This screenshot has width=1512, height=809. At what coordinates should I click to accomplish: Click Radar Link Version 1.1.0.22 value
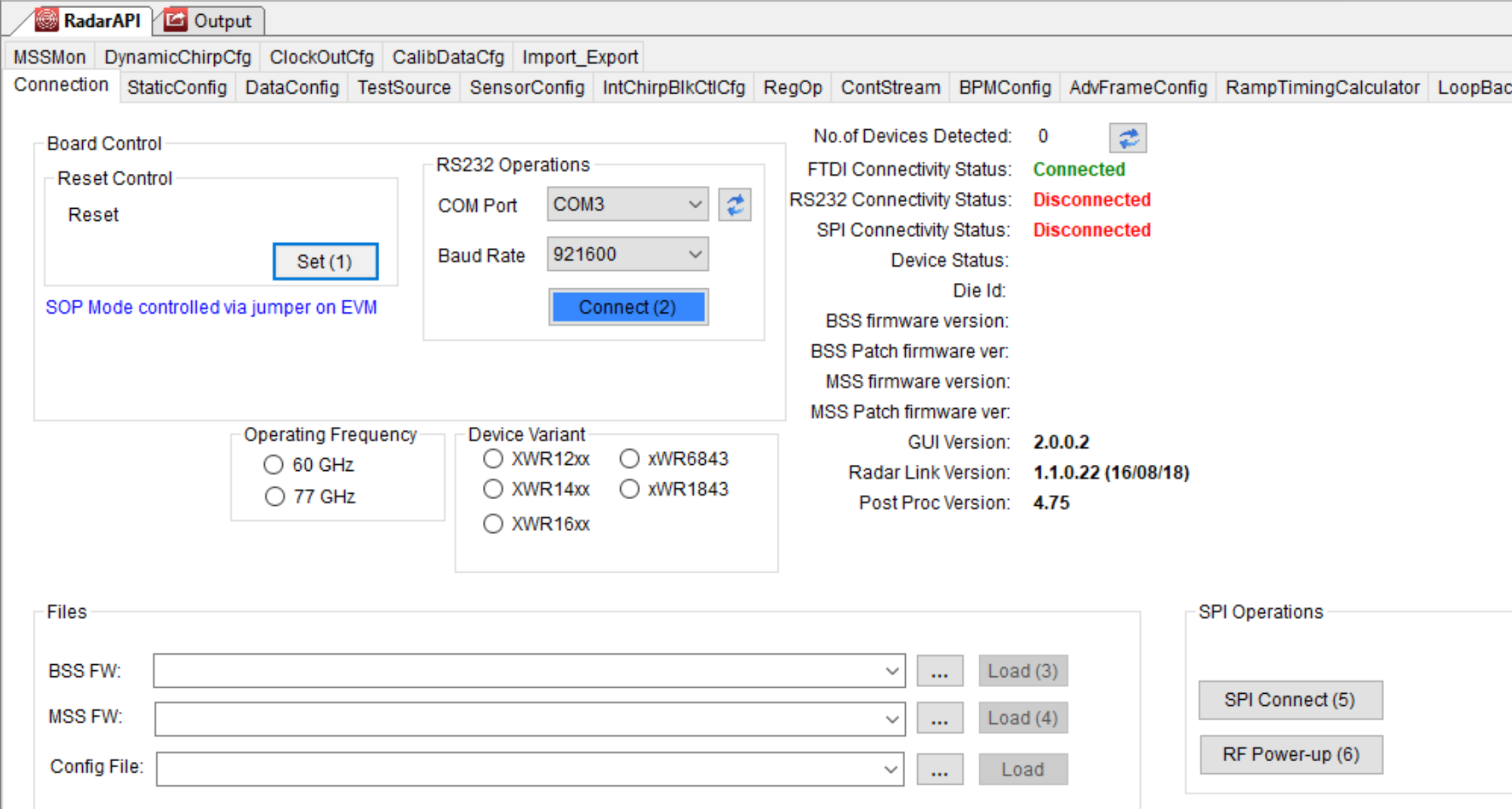1111,473
